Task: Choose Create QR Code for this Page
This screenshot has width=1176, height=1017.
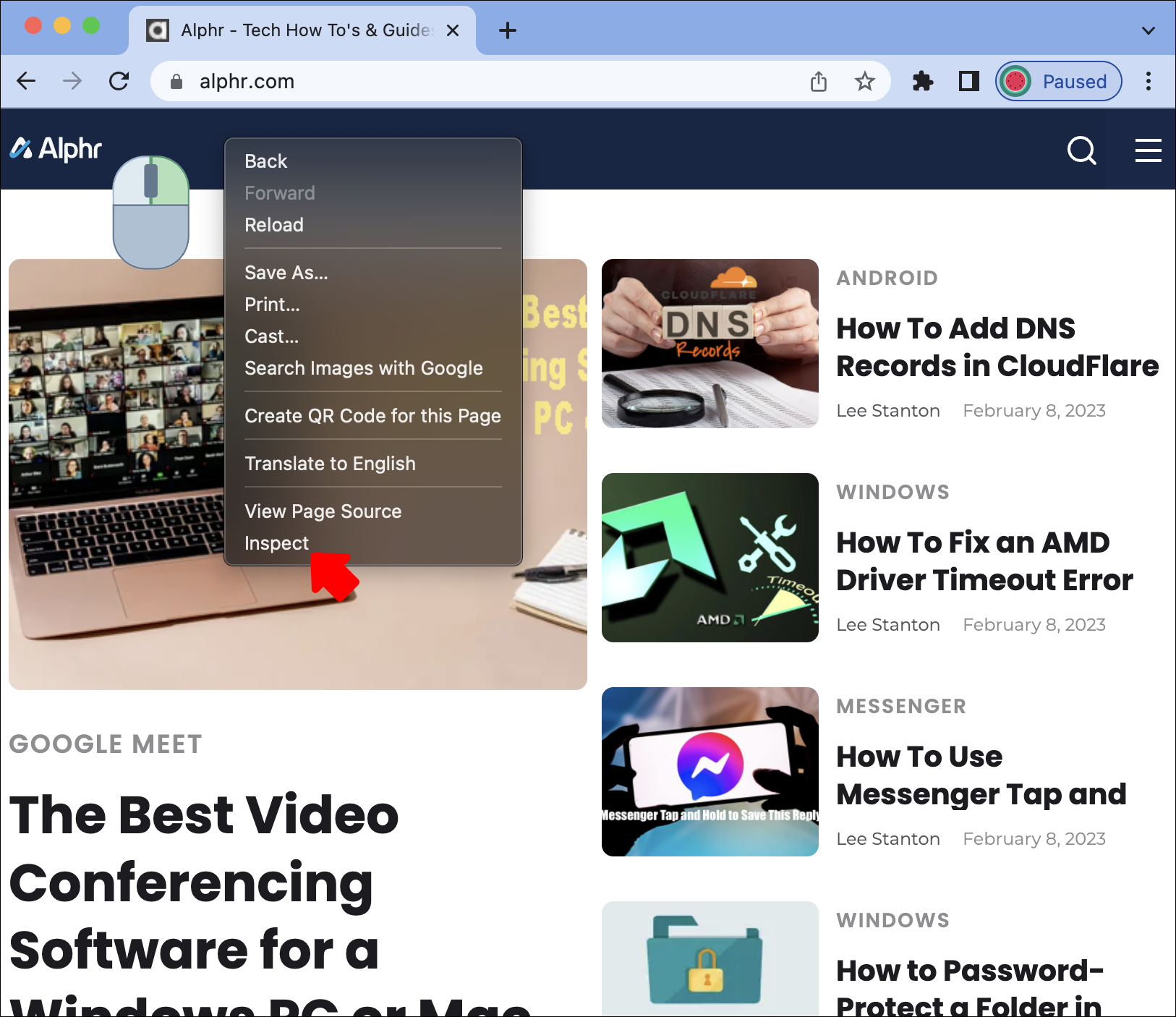Action: 373,416
